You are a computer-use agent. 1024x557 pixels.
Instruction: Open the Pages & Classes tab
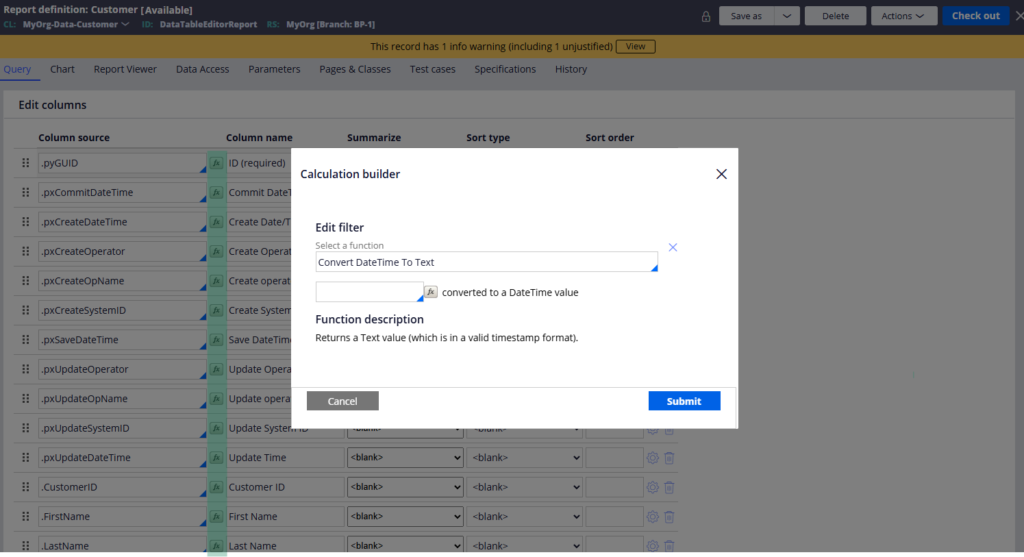coord(355,69)
